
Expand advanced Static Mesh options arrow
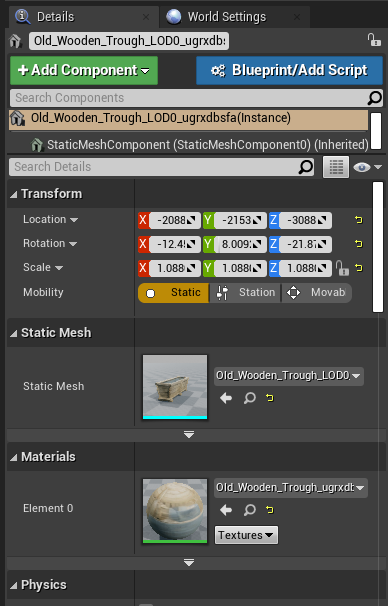tap(189, 435)
